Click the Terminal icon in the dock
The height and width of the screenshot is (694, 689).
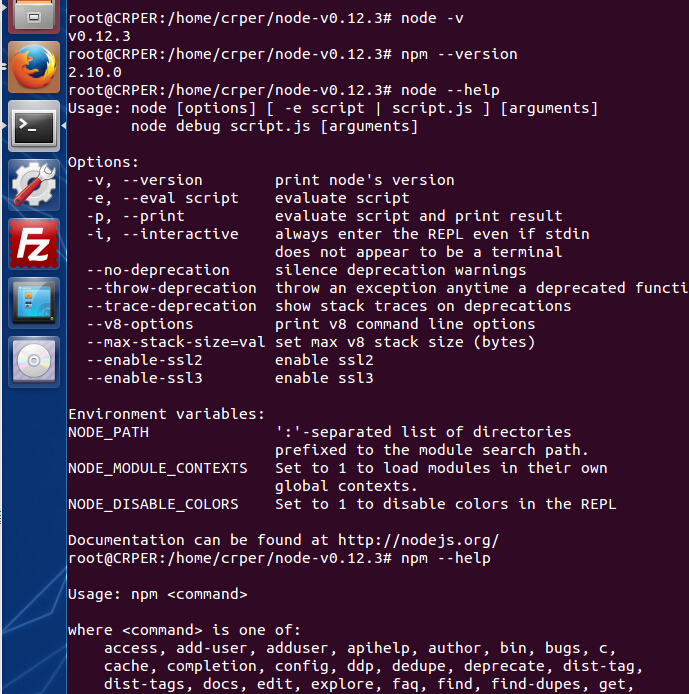pyautogui.click(x=33, y=126)
